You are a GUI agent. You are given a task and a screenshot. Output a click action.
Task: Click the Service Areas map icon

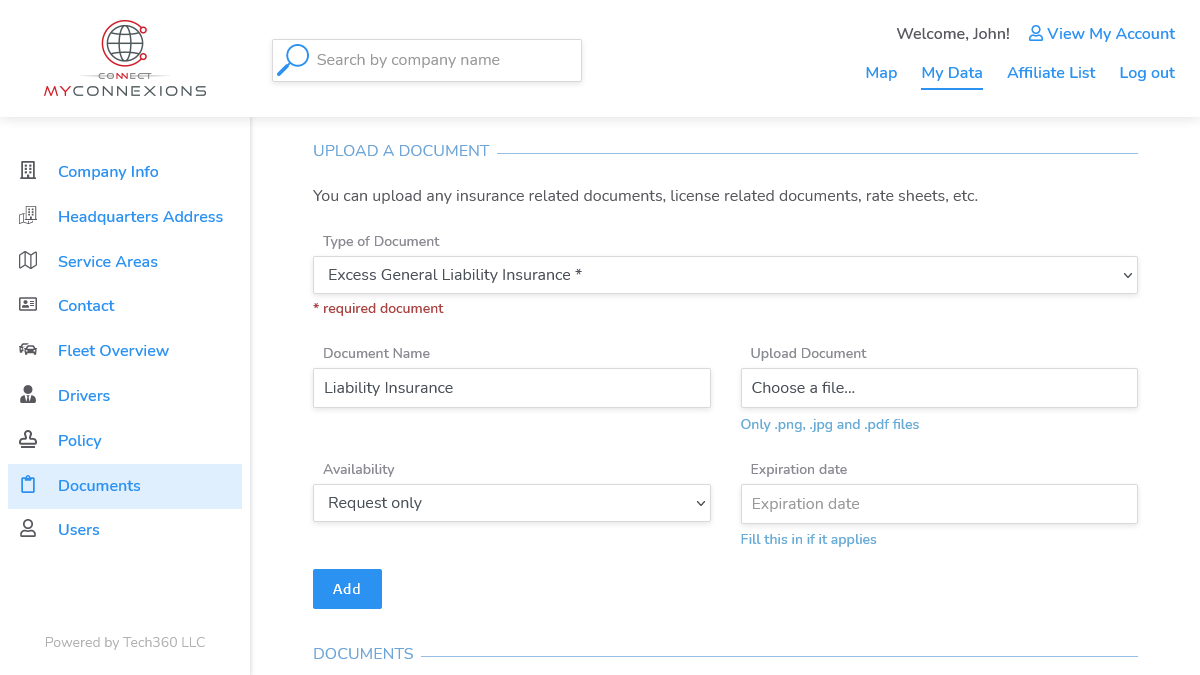(x=28, y=261)
